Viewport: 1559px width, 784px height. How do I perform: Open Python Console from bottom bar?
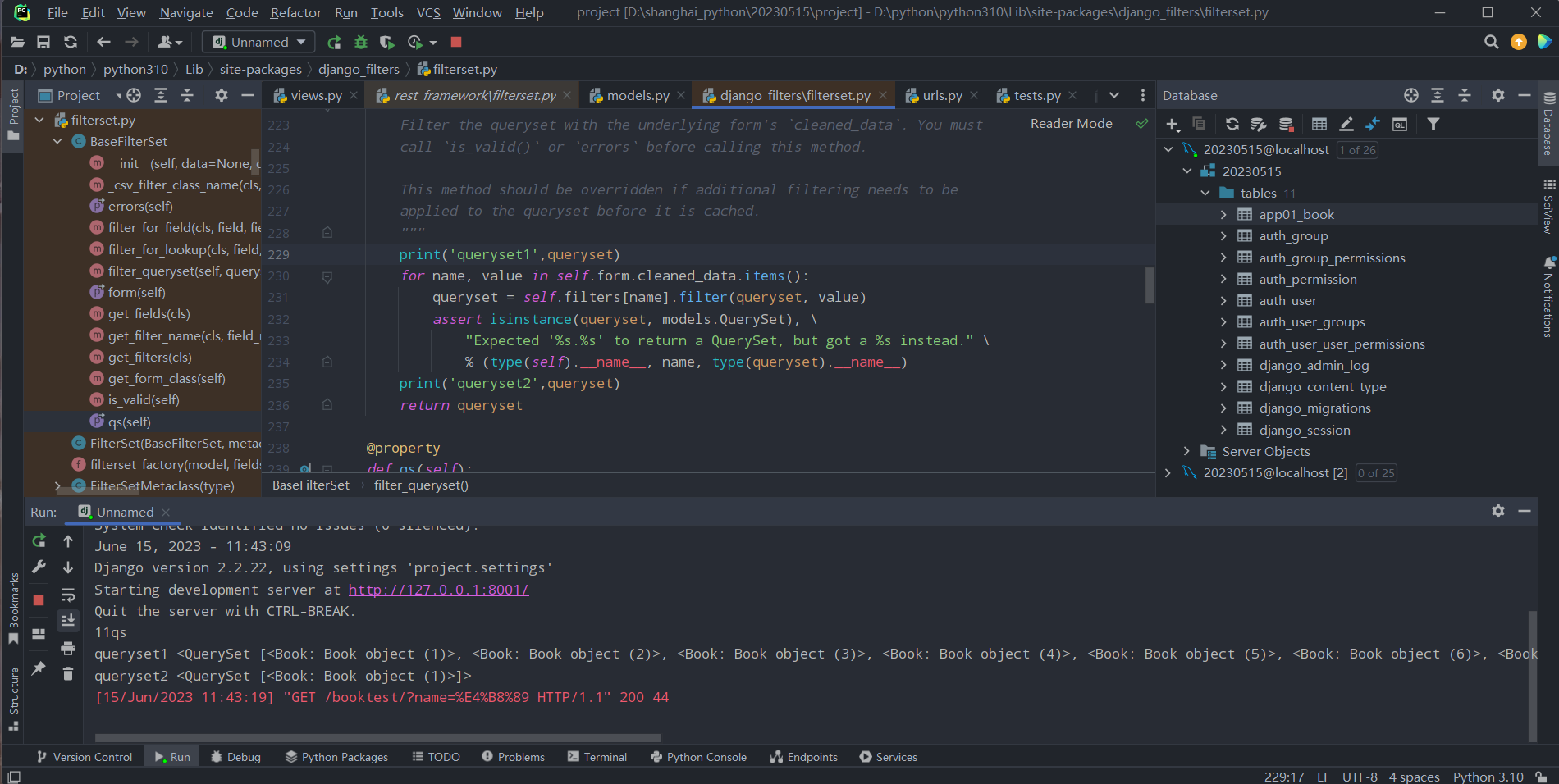click(x=698, y=756)
